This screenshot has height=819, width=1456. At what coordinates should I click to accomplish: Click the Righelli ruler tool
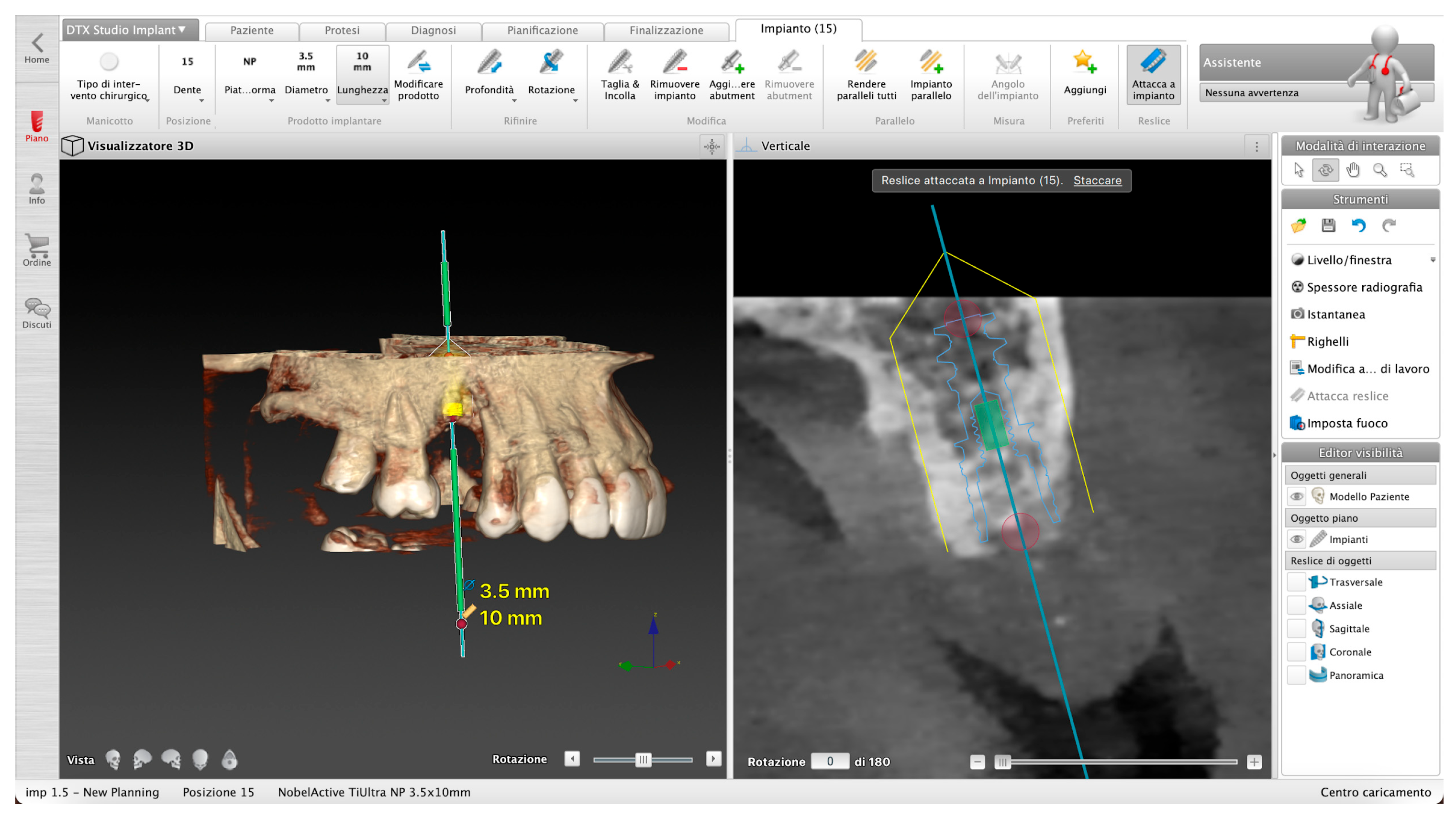(x=1326, y=342)
